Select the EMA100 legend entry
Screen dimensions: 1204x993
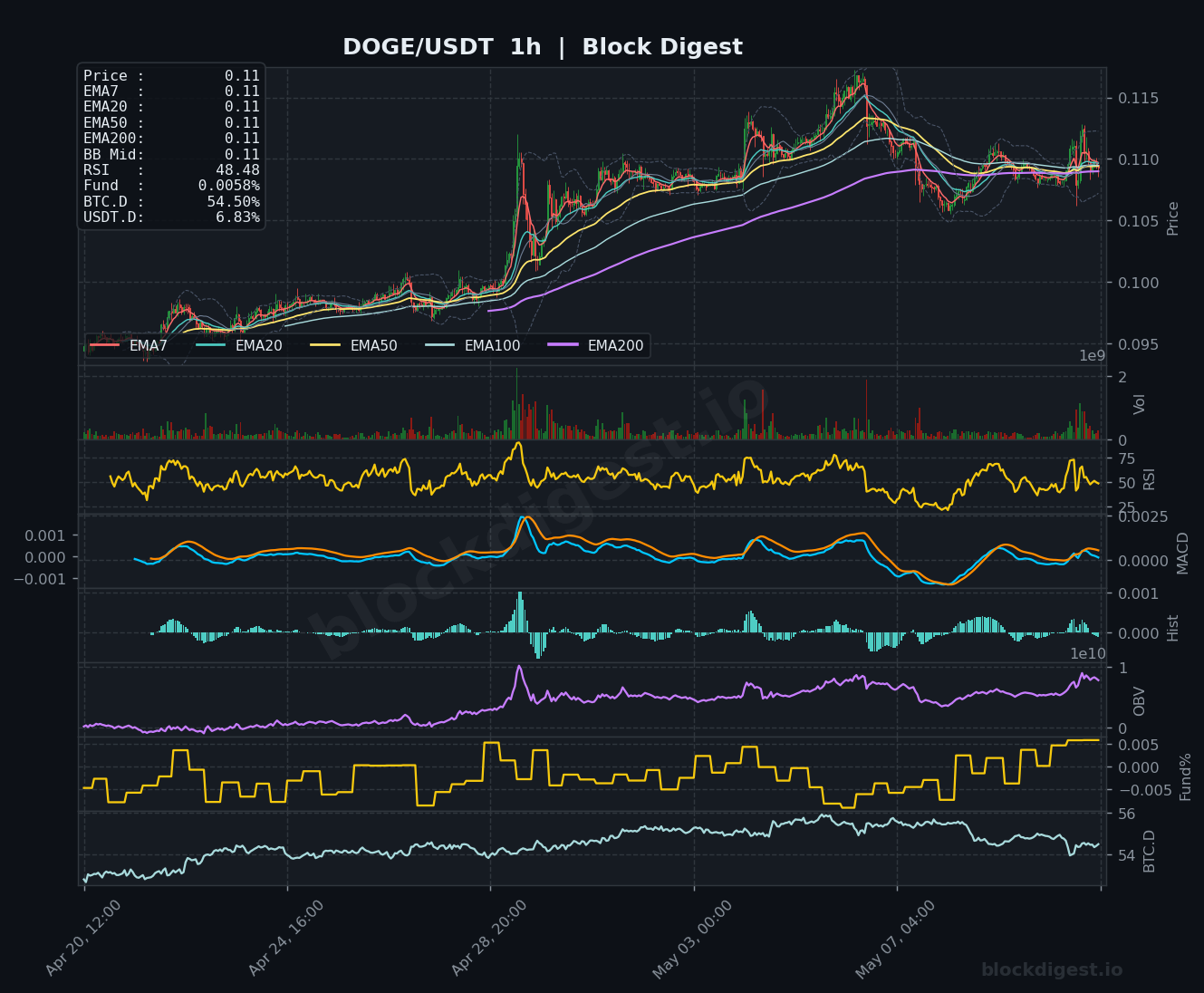click(471, 345)
